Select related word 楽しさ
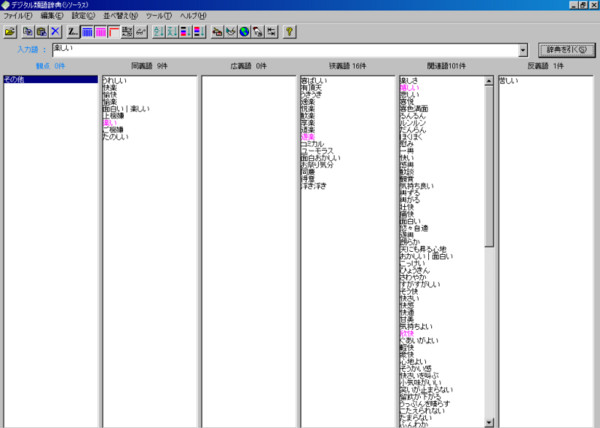 (x=409, y=81)
